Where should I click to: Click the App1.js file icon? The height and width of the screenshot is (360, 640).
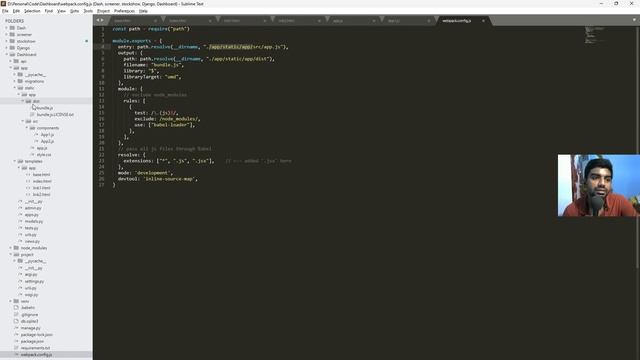click(x=37, y=135)
